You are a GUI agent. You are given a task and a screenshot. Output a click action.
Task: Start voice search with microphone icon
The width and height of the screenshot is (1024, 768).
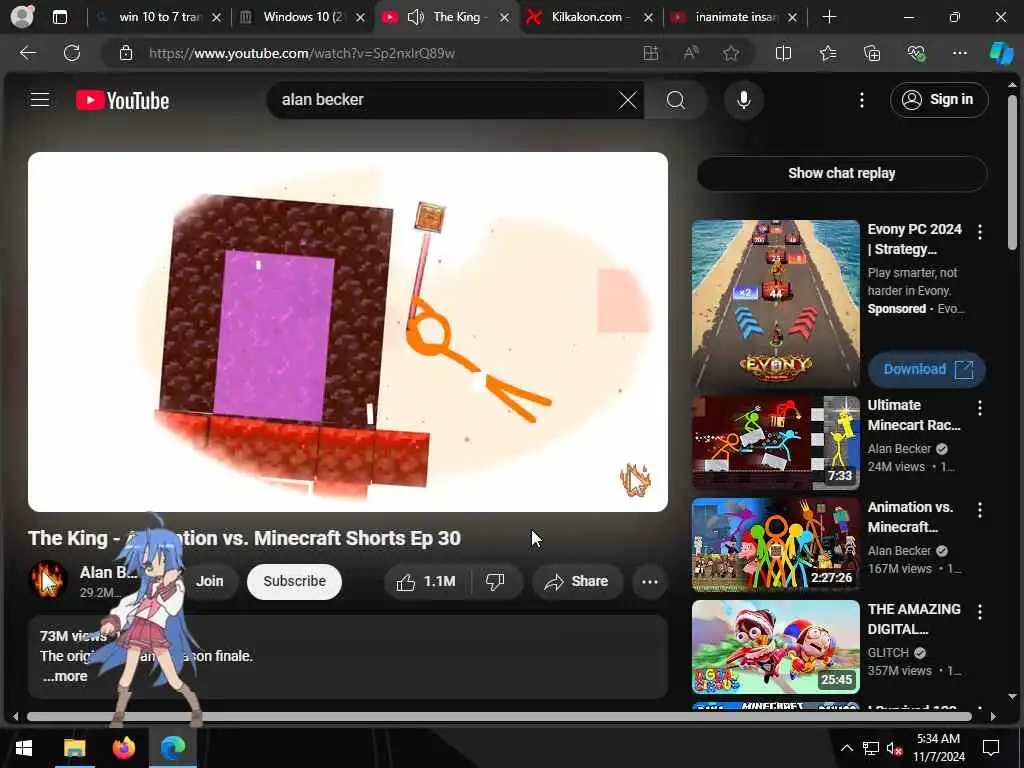[x=743, y=101]
